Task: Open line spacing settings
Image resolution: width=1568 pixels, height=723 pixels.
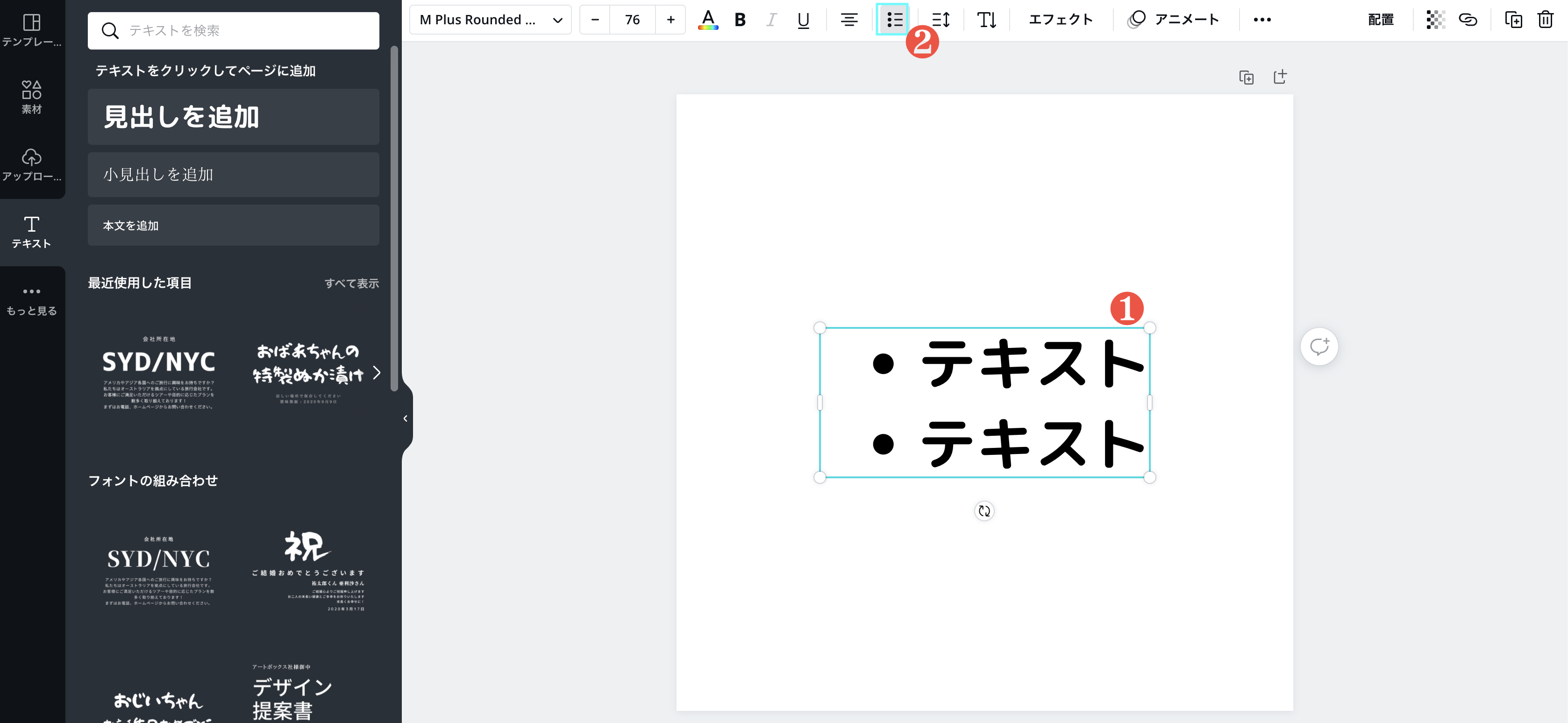Action: tap(941, 20)
